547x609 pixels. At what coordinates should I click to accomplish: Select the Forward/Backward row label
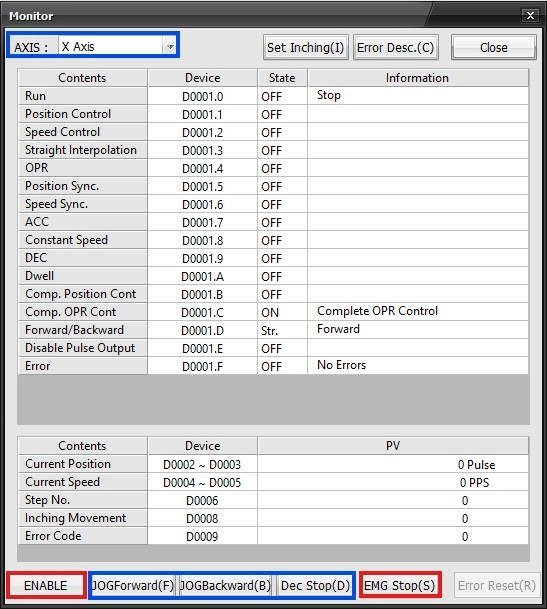[82, 330]
